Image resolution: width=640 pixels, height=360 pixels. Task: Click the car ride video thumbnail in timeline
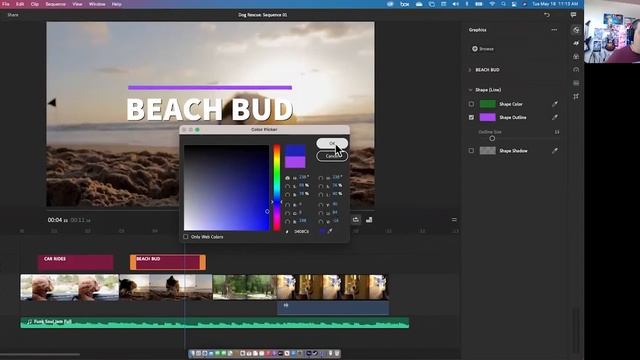pyautogui.click(x=69, y=287)
